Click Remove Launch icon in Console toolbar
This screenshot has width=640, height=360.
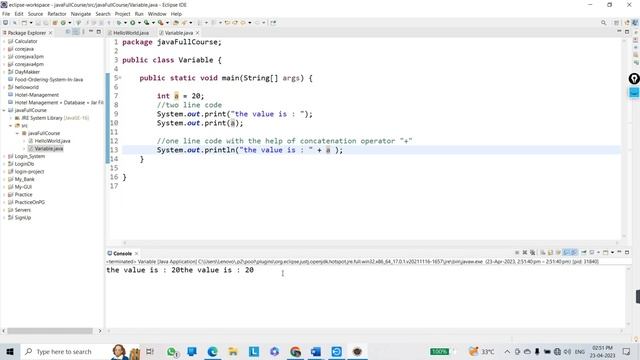(x=525, y=253)
